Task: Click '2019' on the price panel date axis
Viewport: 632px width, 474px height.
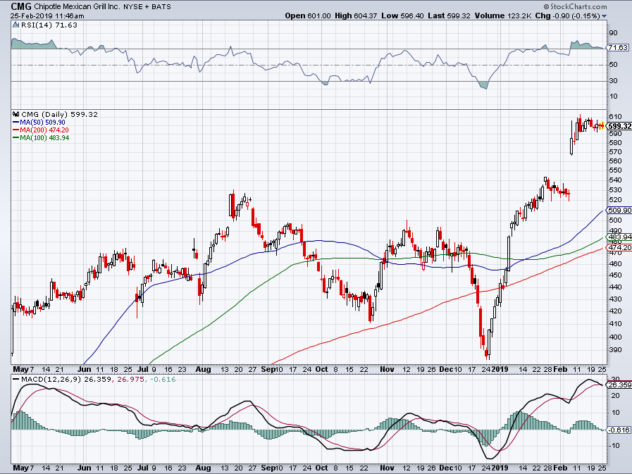Action: pos(500,369)
